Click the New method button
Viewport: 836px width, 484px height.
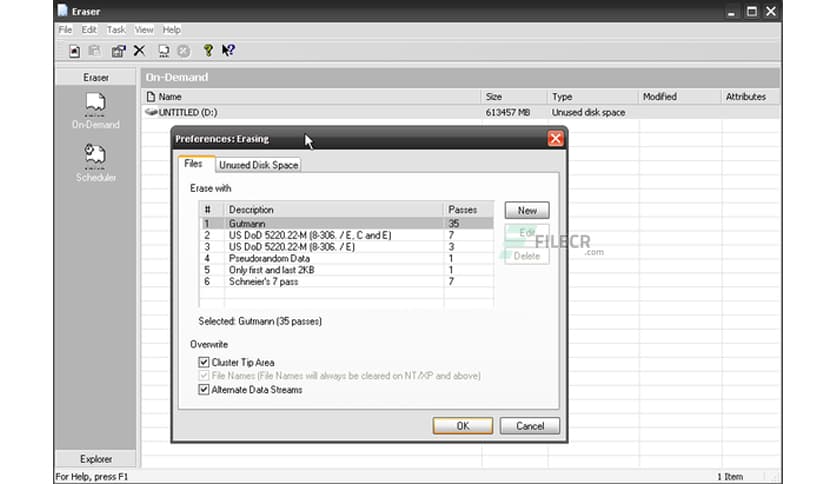tap(527, 211)
